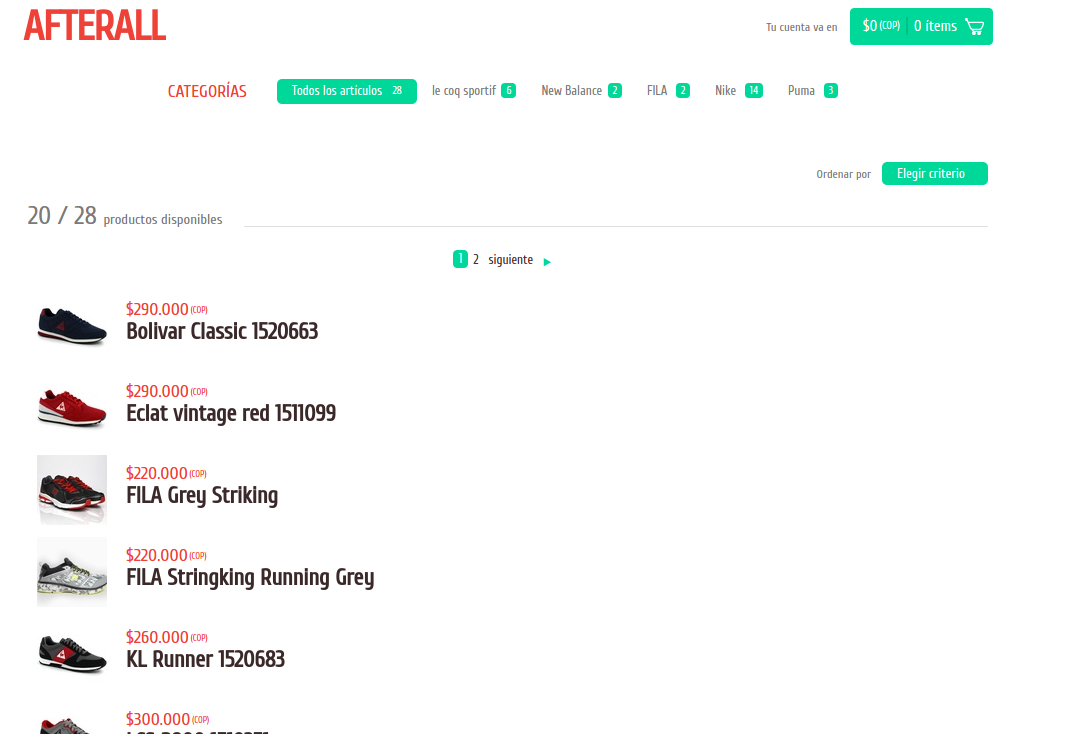Filter by New Balance category
Image resolution: width=1066 pixels, height=734 pixels.
pos(580,91)
